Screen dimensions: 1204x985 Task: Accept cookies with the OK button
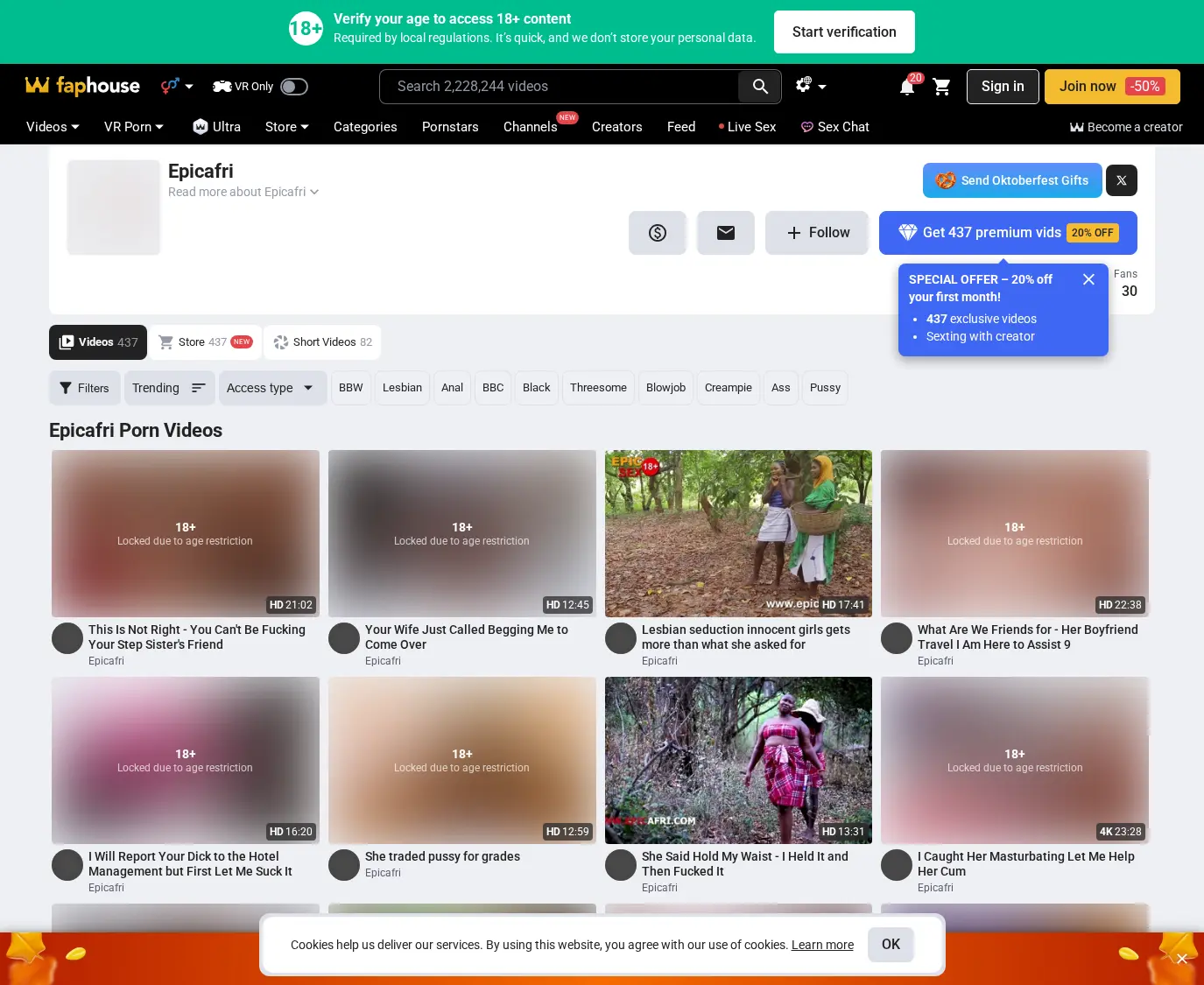point(891,945)
